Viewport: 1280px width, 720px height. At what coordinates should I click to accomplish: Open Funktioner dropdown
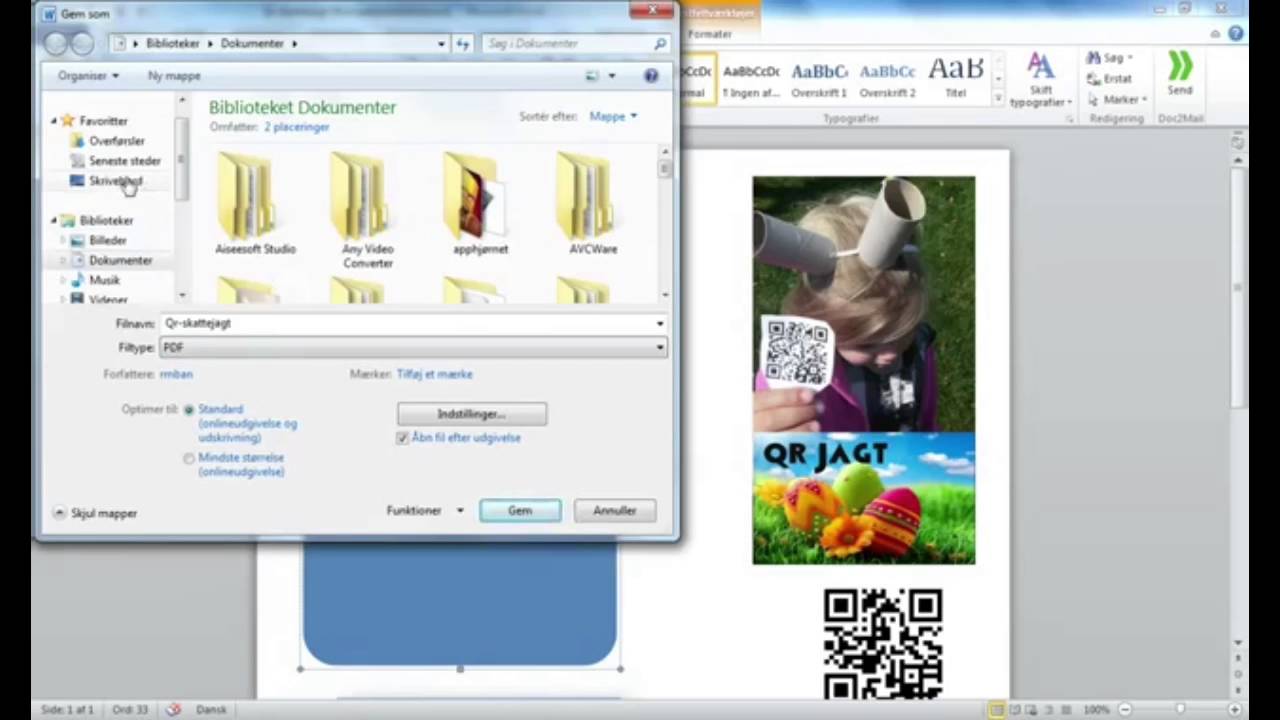[x=425, y=511]
